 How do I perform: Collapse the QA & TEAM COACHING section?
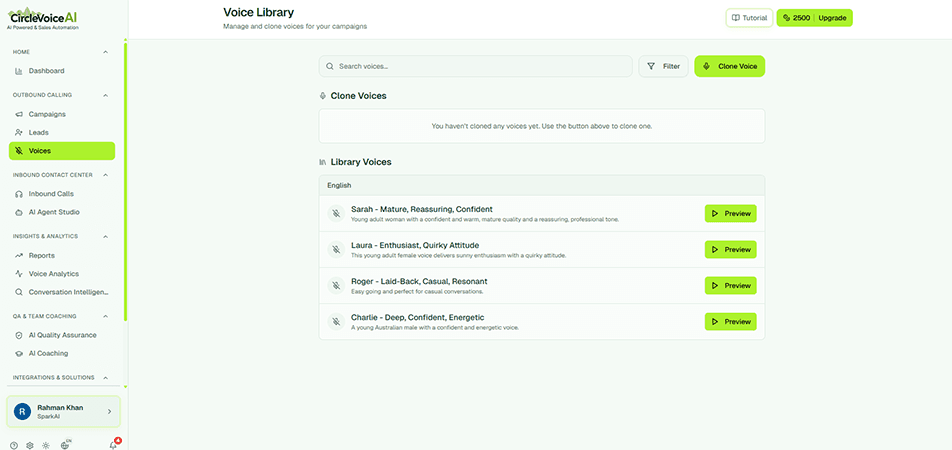(106, 316)
